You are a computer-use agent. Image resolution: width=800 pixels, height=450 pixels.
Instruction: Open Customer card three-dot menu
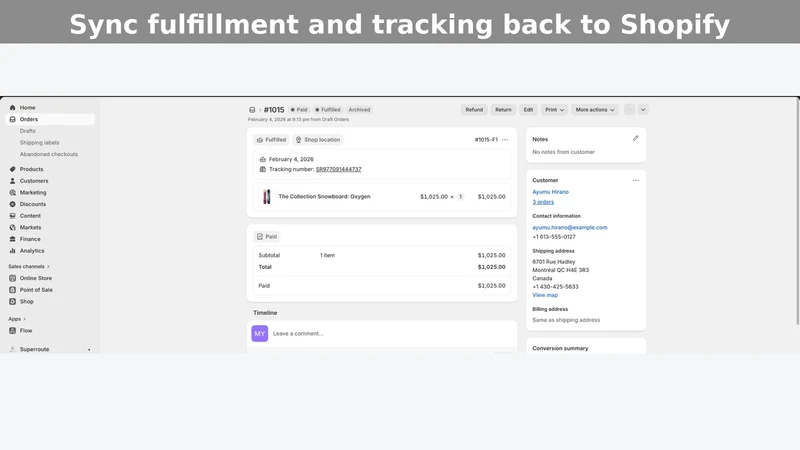pos(636,180)
